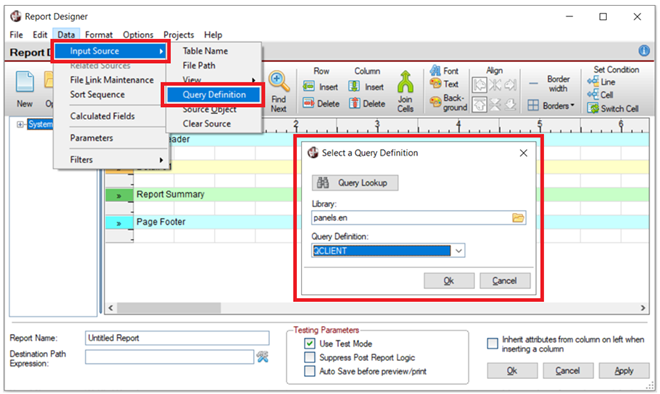Click the Join Cells icon
The height and width of the screenshot is (394, 660).
[405, 82]
